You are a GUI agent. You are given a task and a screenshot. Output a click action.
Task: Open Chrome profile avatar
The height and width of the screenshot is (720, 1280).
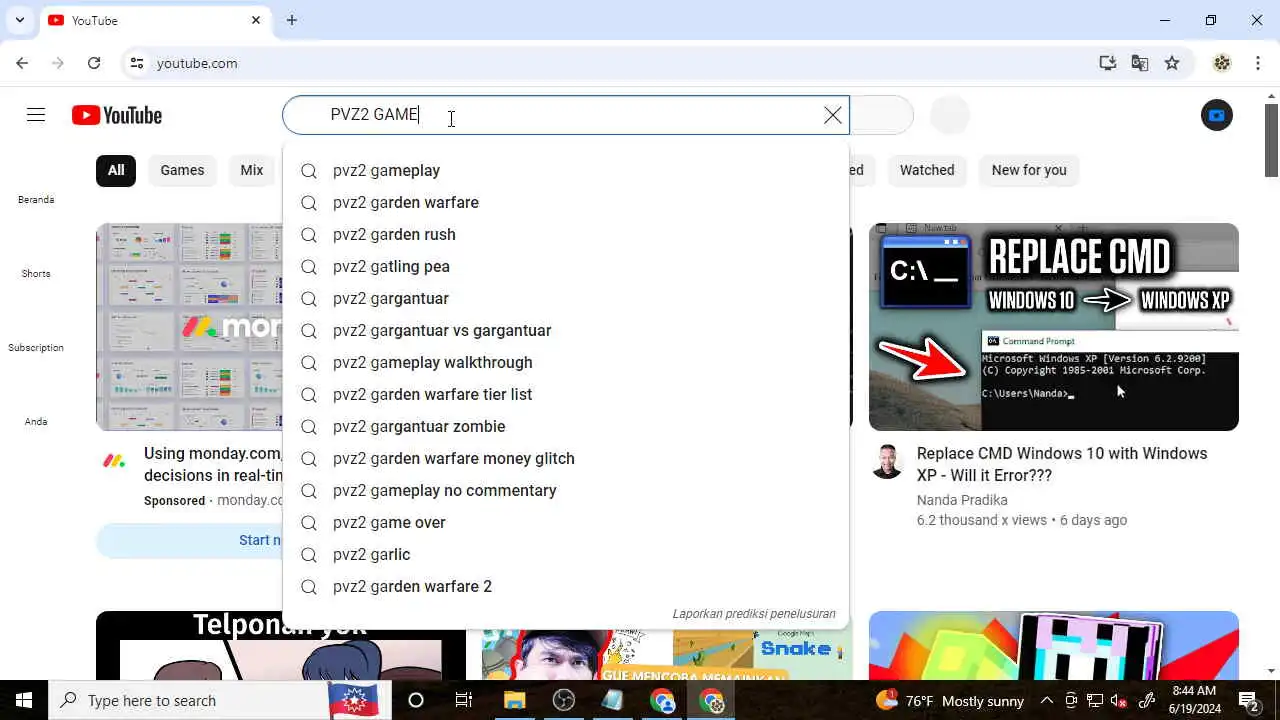(x=1222, y=63)
